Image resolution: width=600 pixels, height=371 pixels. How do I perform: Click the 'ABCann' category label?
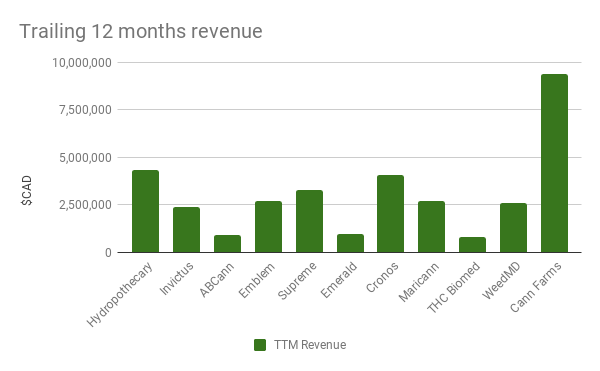tap(217, 280)
